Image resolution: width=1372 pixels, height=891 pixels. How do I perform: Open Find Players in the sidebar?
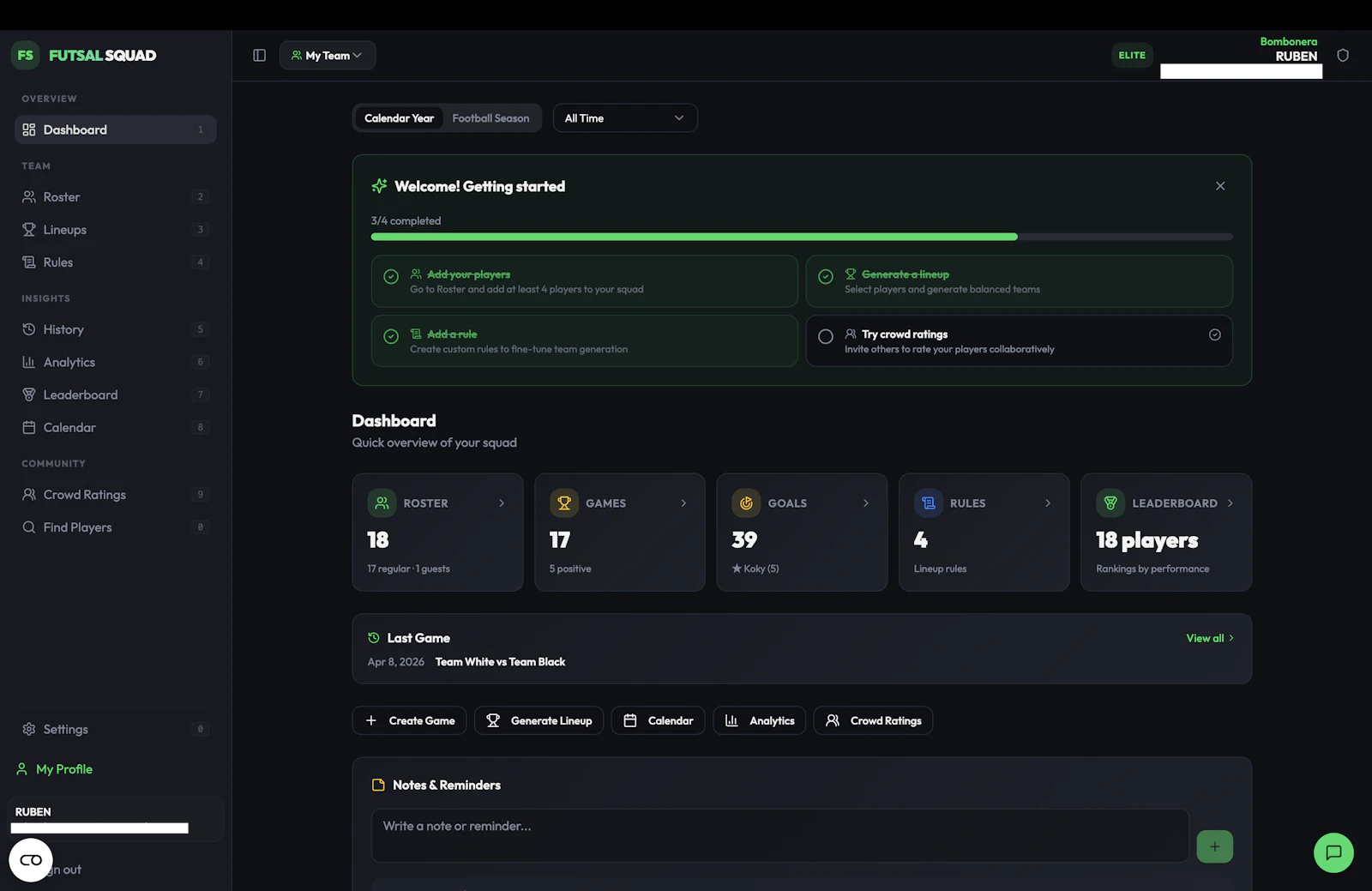(x=116, y=527)
